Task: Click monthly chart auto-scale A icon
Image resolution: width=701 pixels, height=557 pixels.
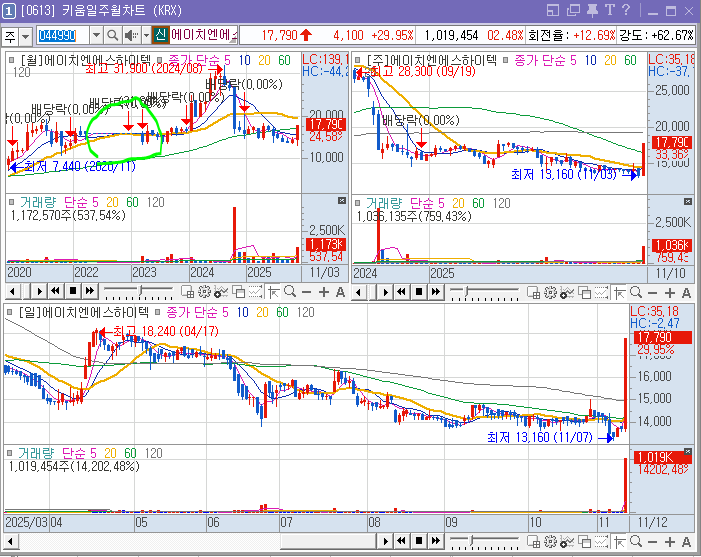Action: click(340, 292)
